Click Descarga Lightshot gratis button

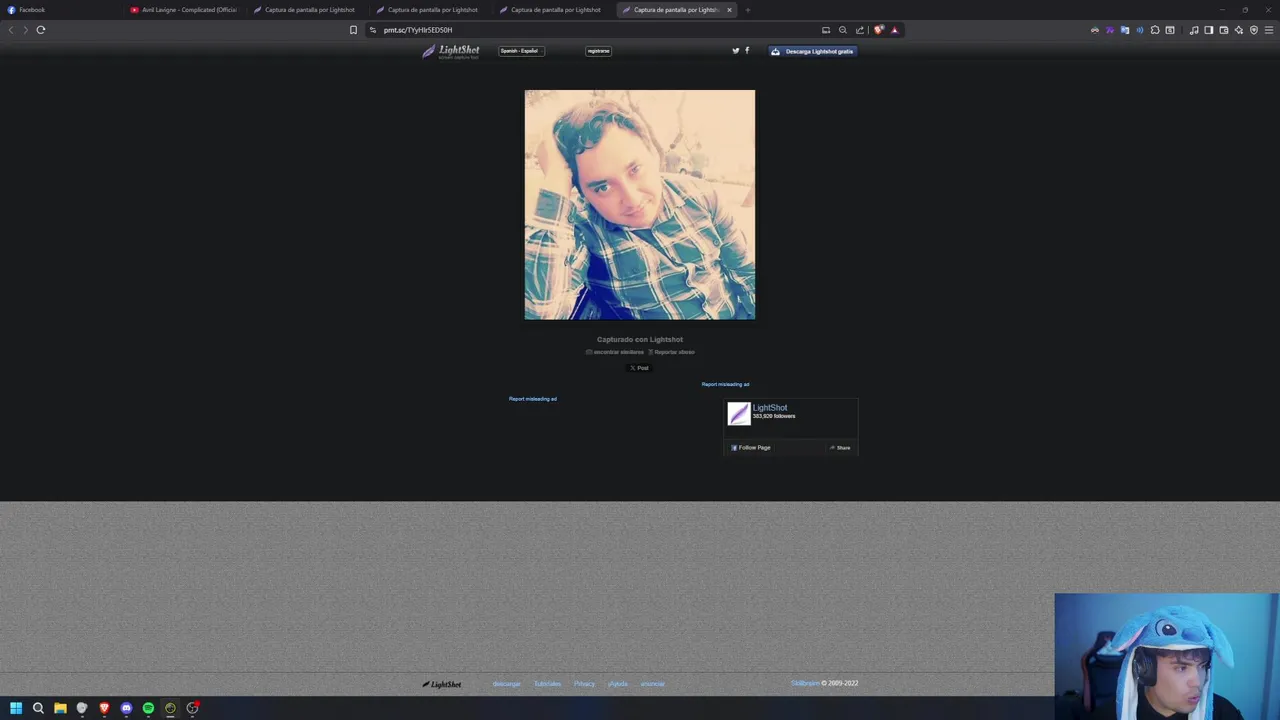coord(813,51)
